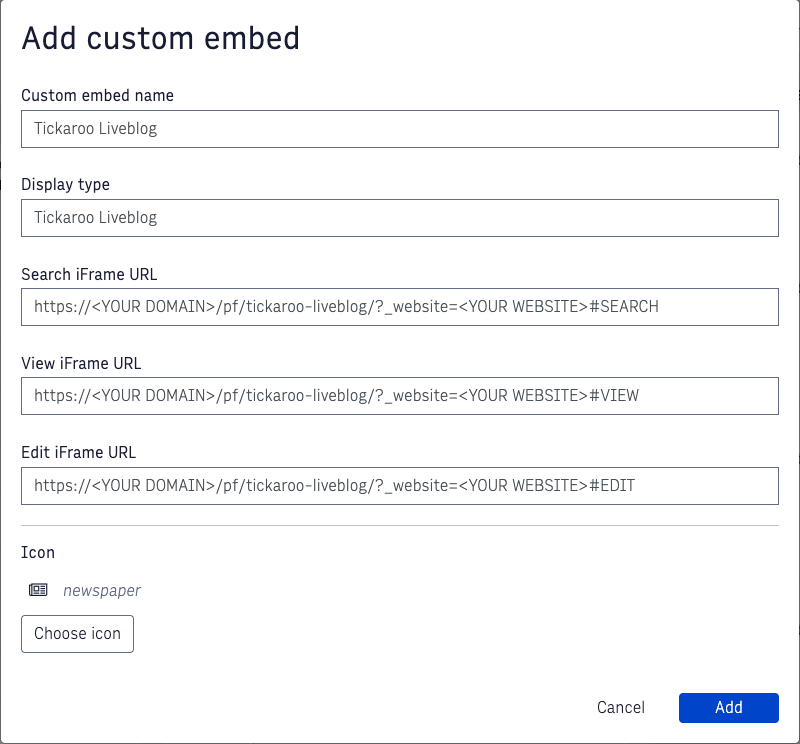
Task: Click the "Icon" section label
Action: [38, 552]
